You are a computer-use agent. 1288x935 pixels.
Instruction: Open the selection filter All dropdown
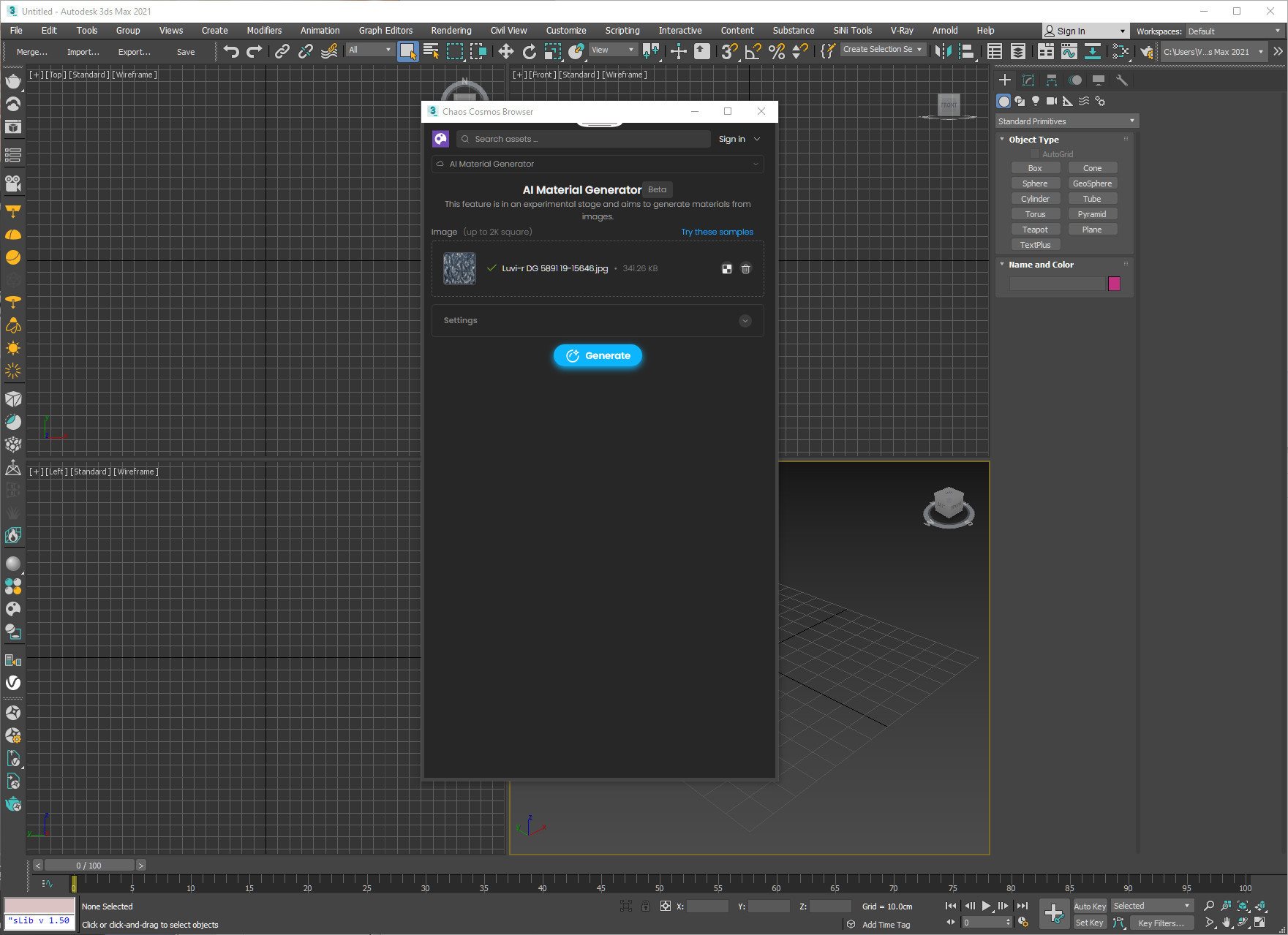pos(370,50)
